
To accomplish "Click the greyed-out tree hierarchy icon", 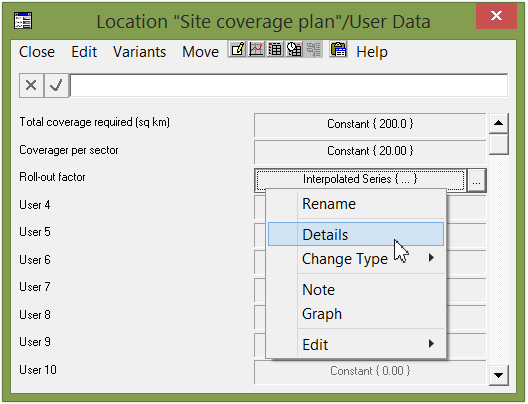I will point(313,50).
